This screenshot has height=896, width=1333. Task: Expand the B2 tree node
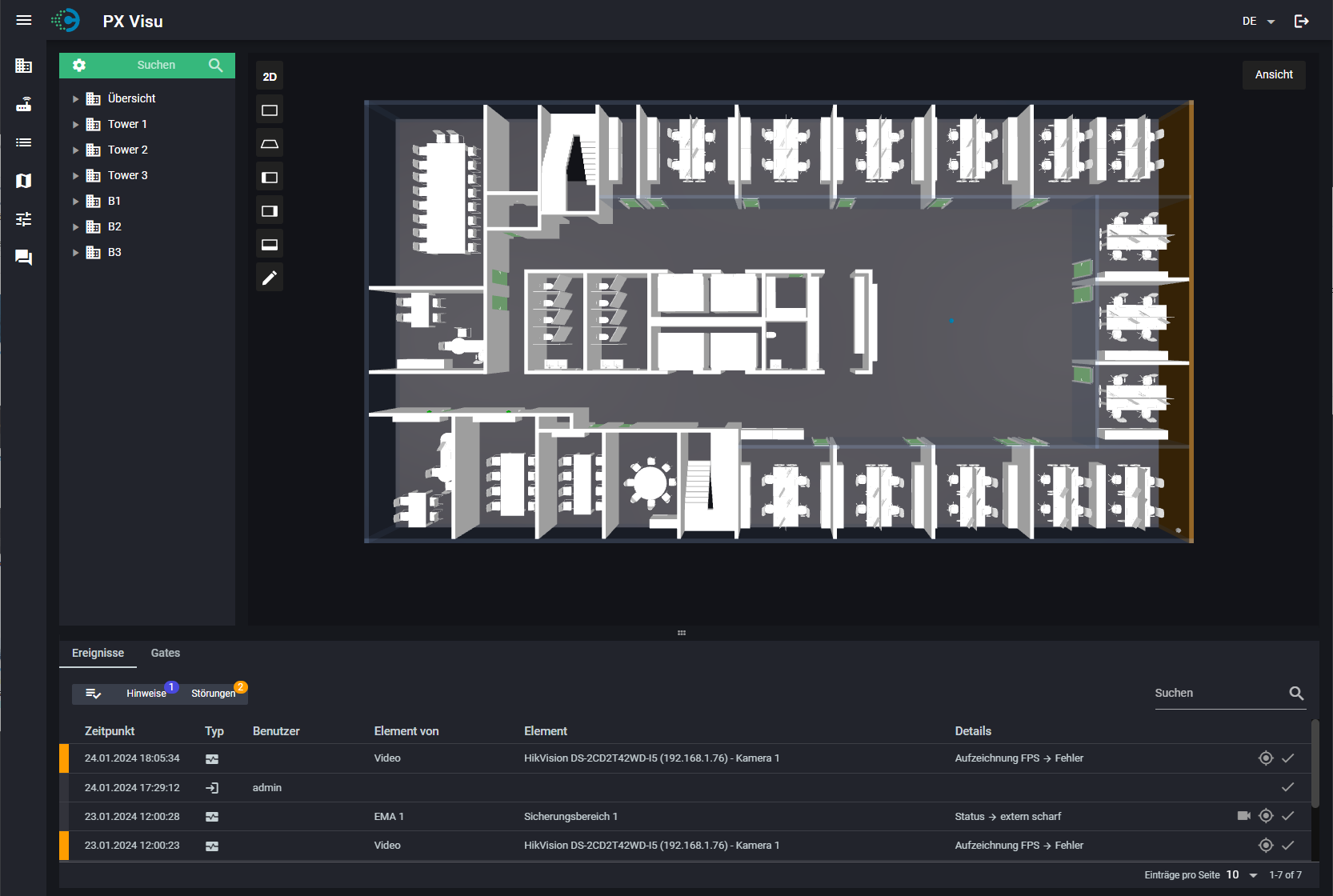(x=76, y=227)
